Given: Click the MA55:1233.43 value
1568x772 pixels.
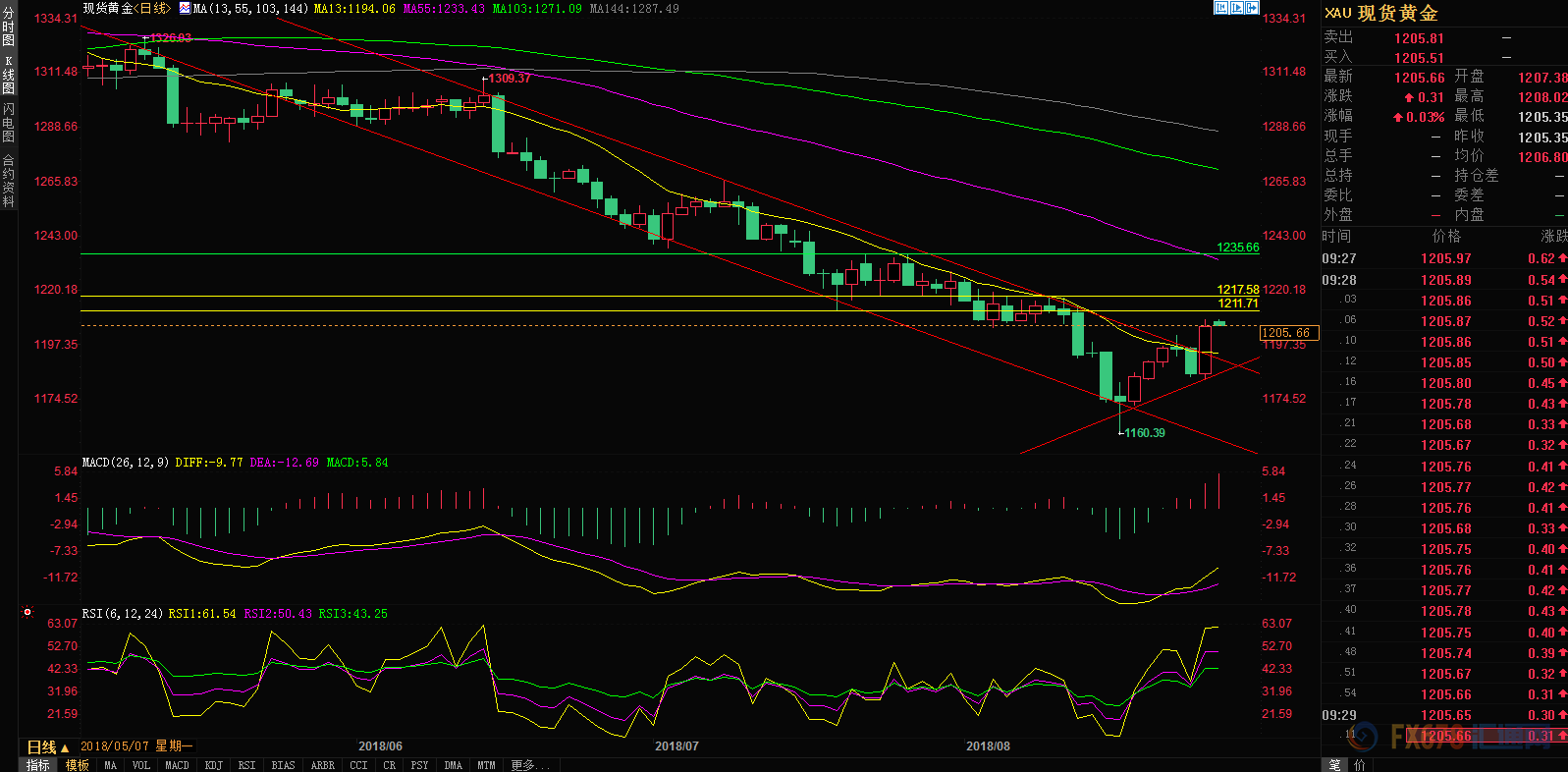Looking at the screenshot, I should pos(444,8).
